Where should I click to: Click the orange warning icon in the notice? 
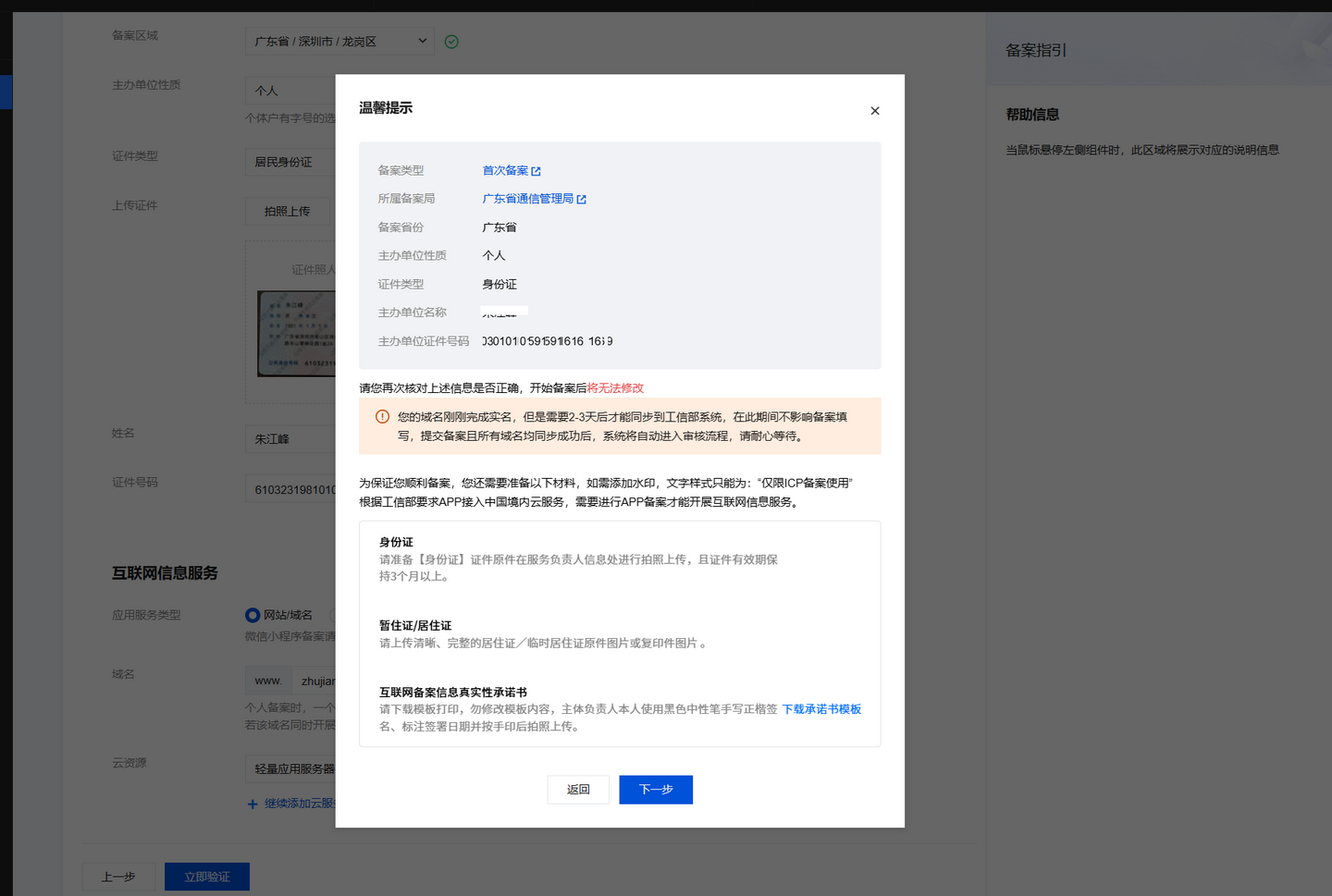[382, 417]
